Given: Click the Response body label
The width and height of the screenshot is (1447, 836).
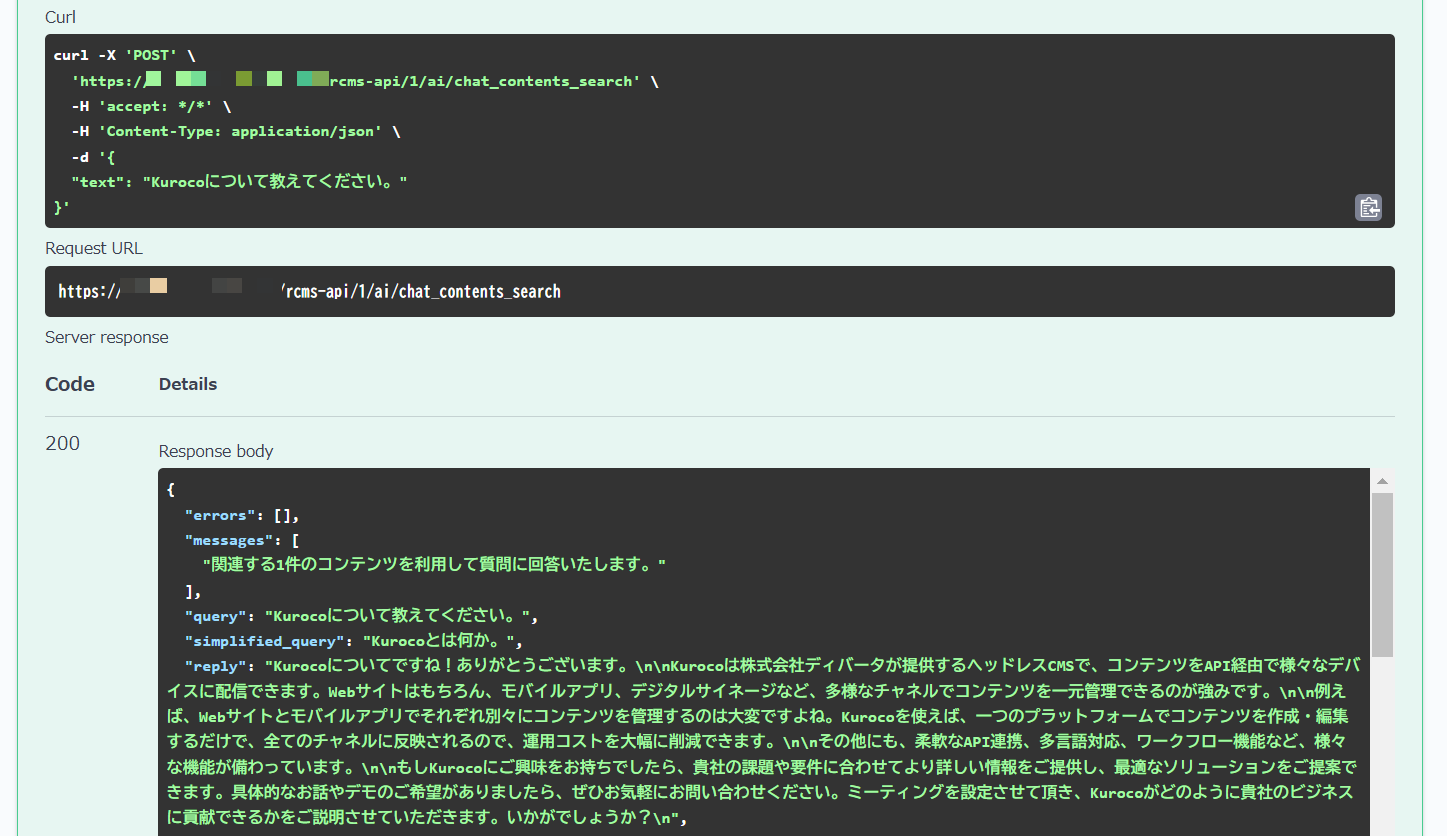Looking at the screenshot, I should (215, 451).
